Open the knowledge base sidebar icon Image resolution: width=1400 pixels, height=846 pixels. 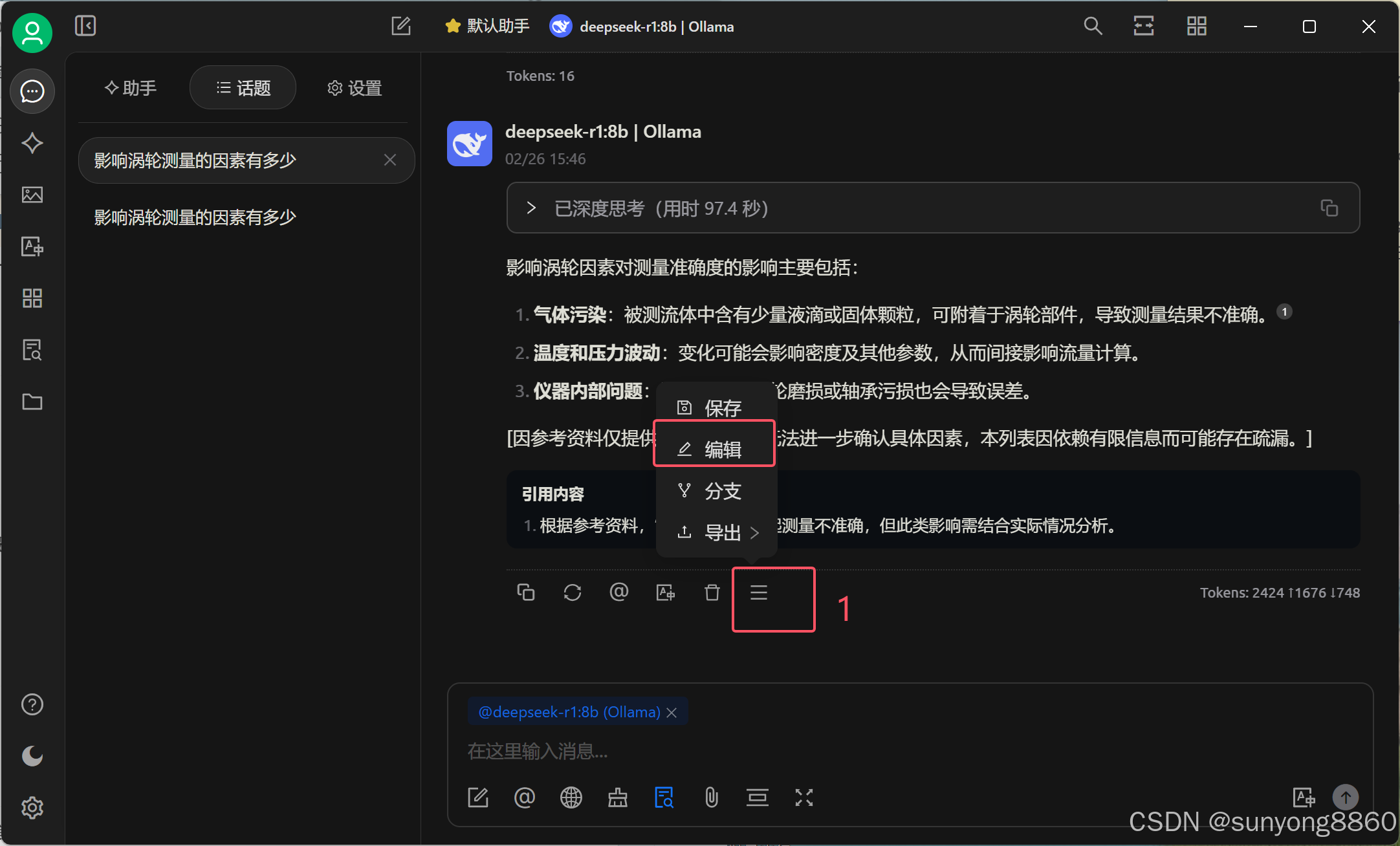[x=32, y=350]
